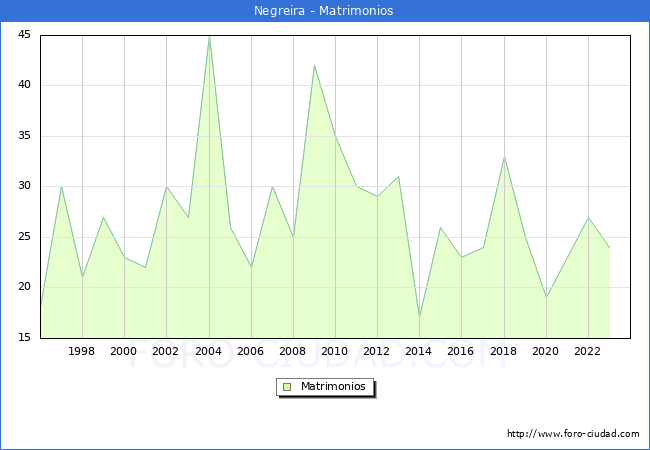Click the x-axis label 2006
The image size is (650, 450).
click(x=250, y=351)
